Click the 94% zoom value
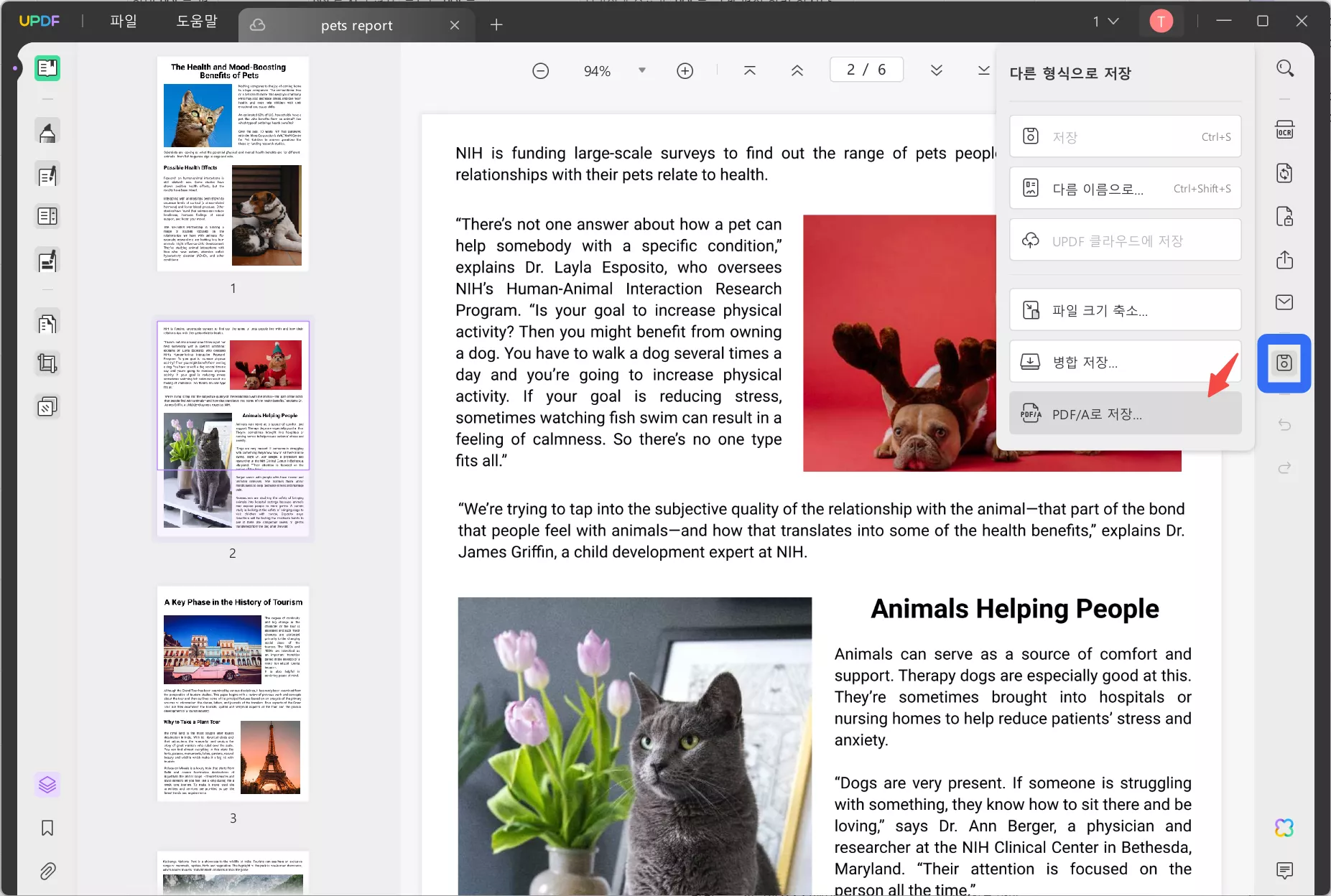The height and width of the screenshot is (896, 1331). click(x=597, y=71)
